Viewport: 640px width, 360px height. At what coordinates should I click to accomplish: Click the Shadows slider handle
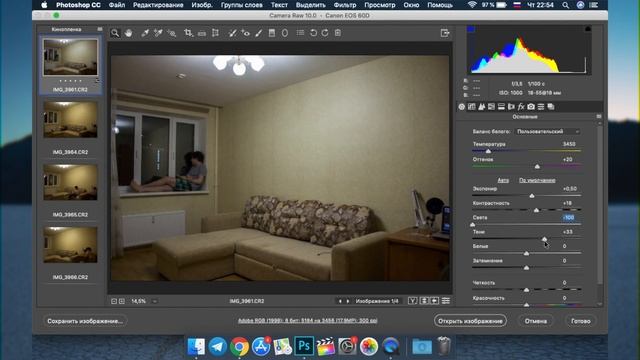(544, 239)
